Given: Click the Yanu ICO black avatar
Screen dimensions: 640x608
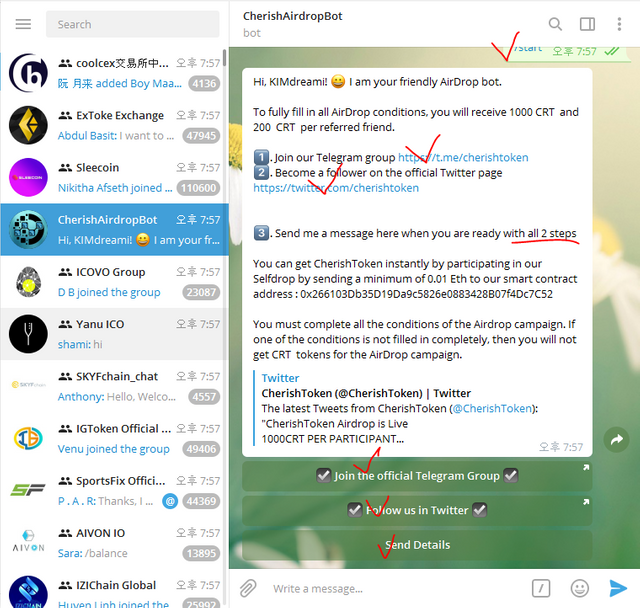Looking at the screenshot, I should coord(28,334).
